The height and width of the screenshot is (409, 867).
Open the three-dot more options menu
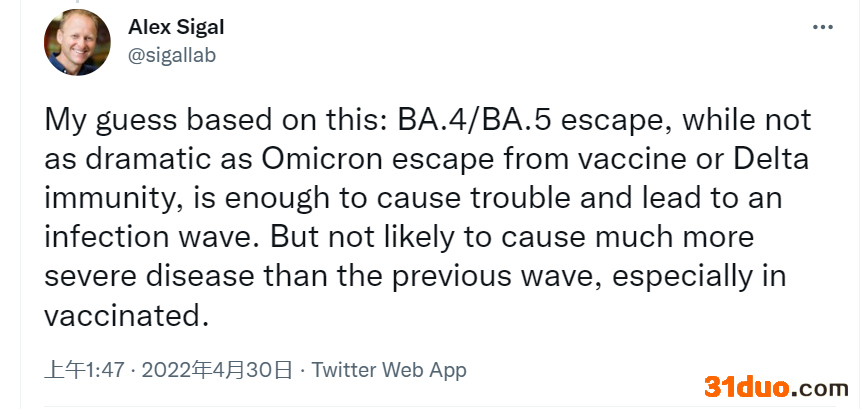point(822,27)
